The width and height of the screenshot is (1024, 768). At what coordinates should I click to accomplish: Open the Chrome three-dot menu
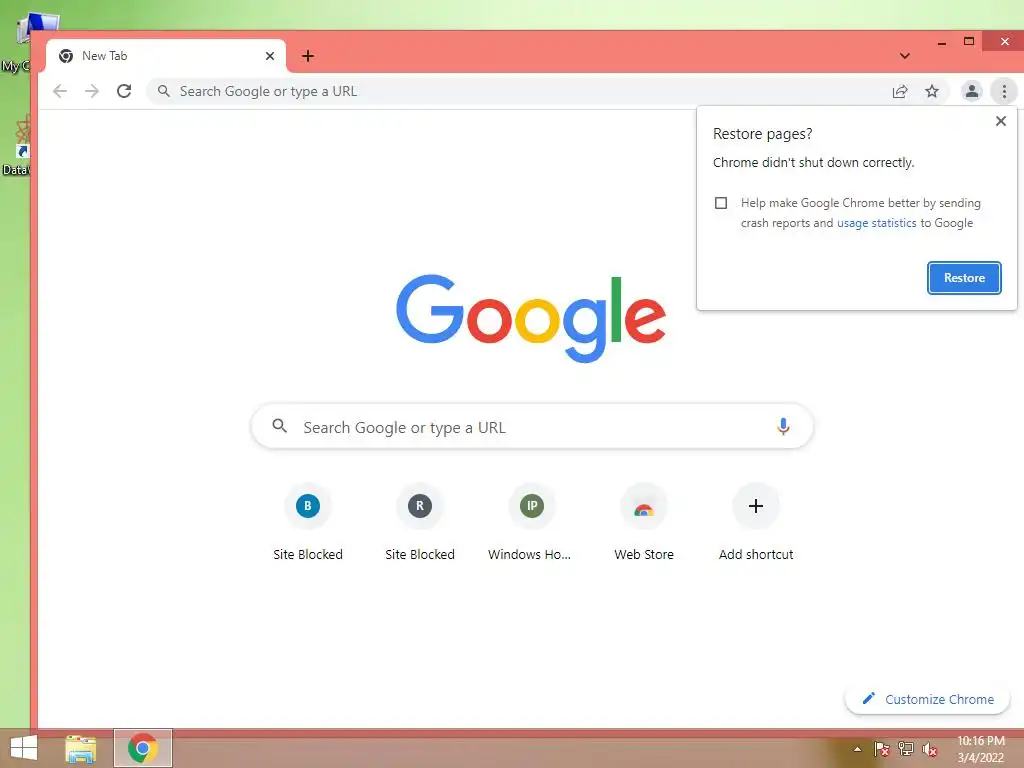click(1004, 91)
